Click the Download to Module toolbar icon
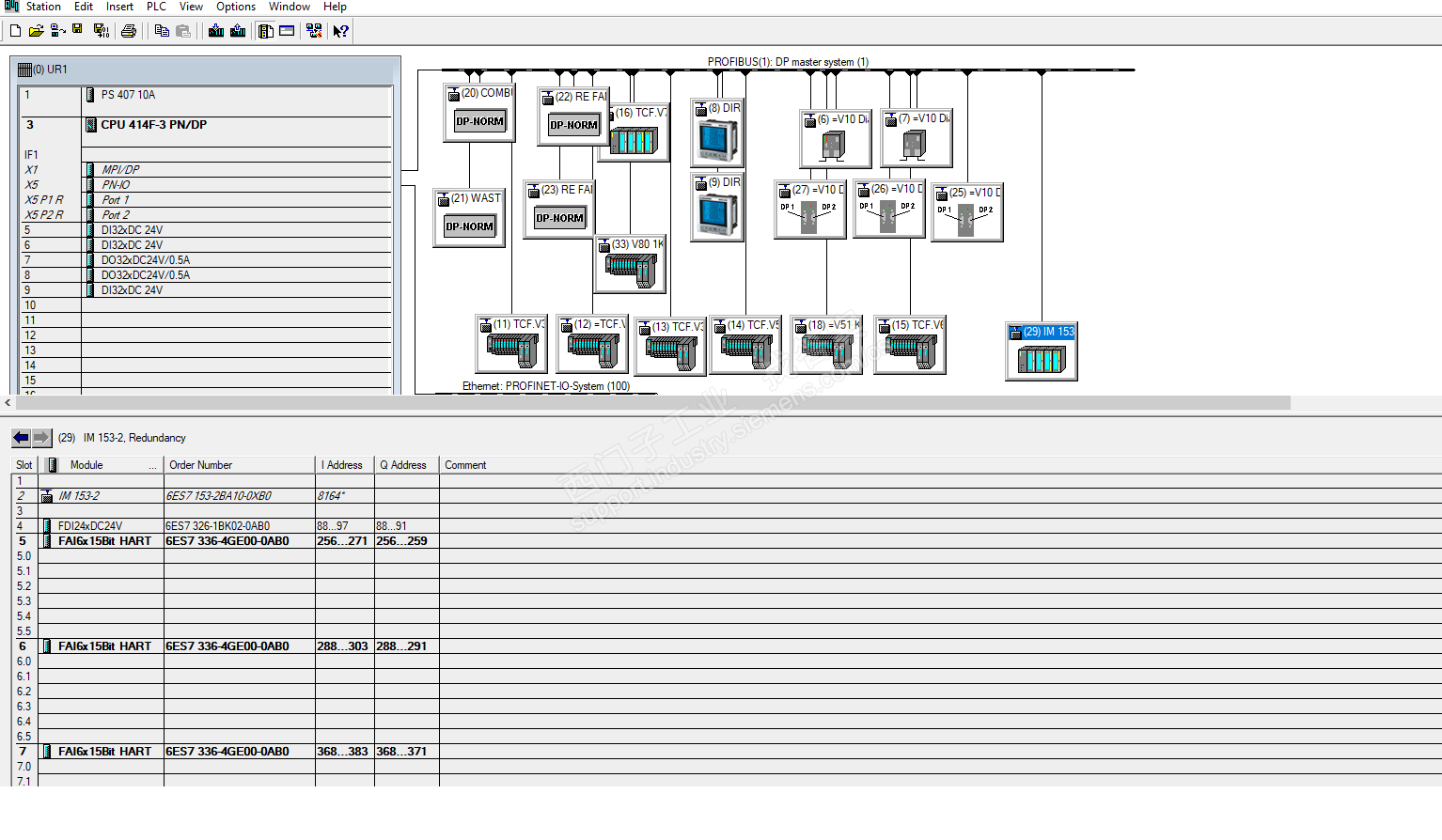Image resolution: width=1442 pixels, height=840 pixels. click(216, 31)
